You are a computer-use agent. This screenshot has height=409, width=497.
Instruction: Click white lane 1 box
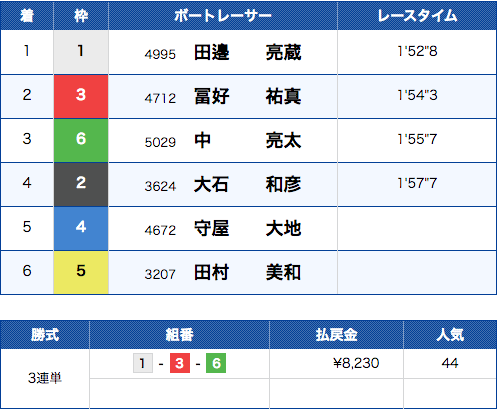click(x=81, y=52)
